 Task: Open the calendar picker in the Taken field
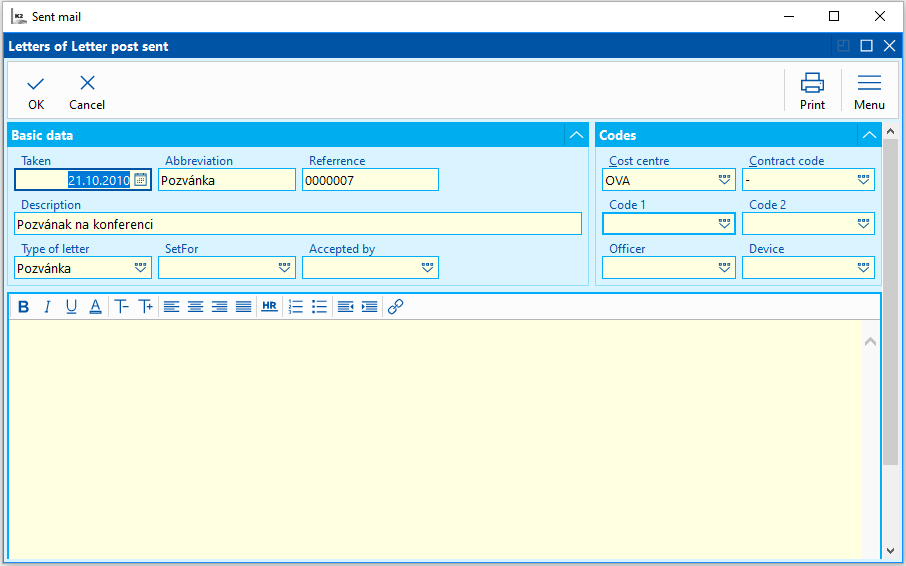click(140, 180)
